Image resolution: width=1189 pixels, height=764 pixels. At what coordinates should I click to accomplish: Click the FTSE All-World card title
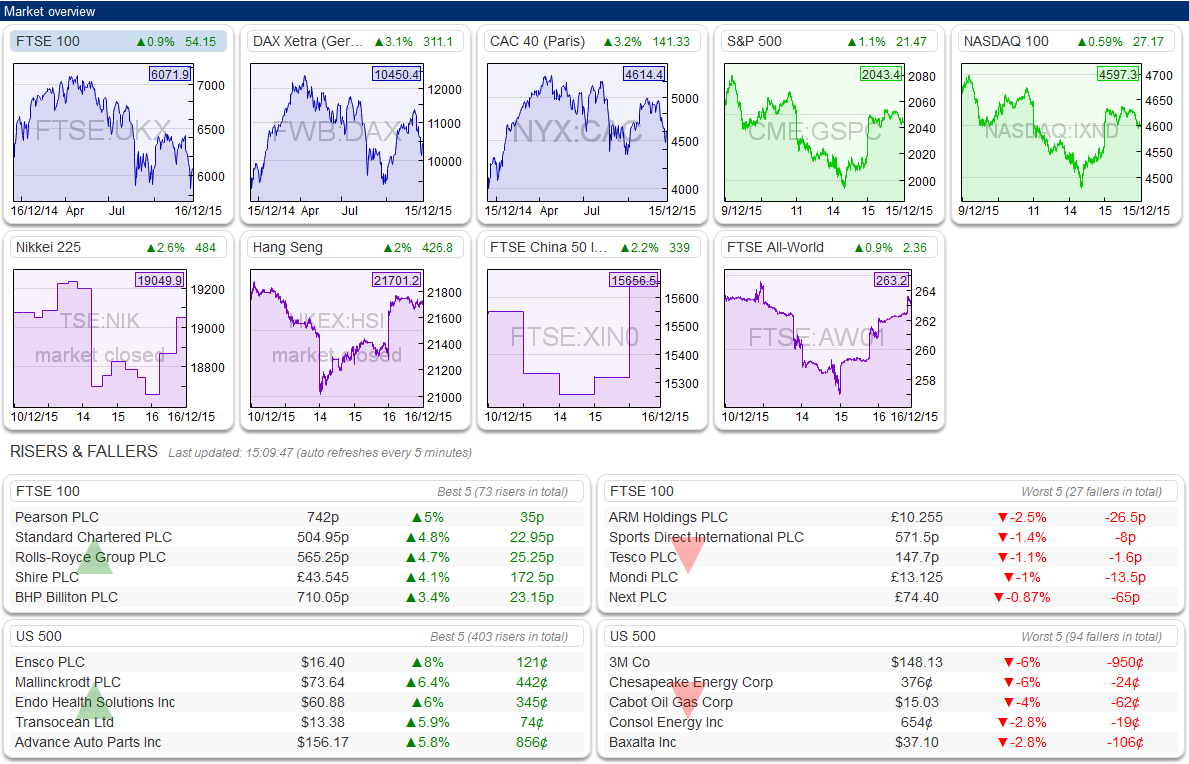[775, 248]
